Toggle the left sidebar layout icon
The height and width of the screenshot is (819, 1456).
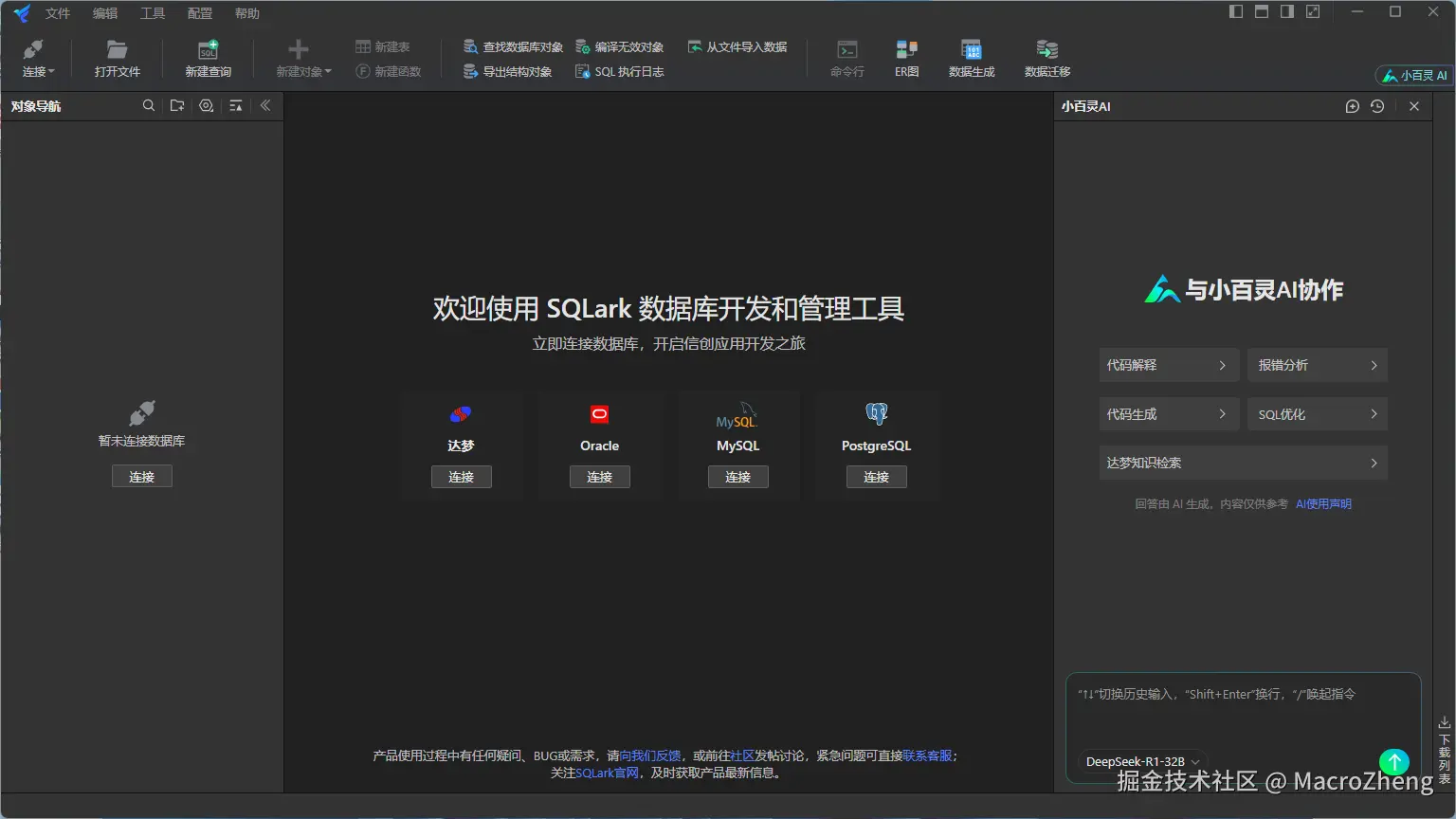click(1236, 11)
